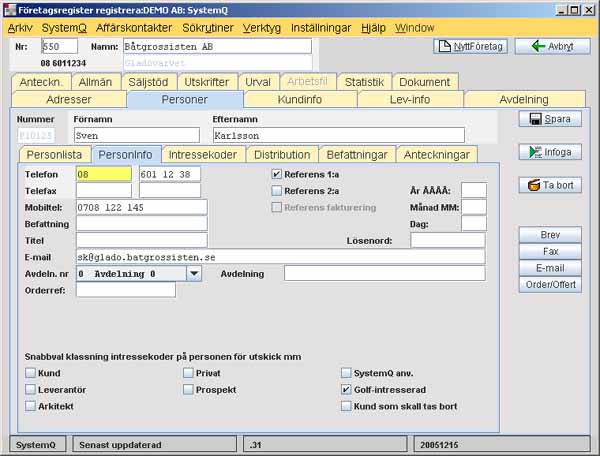Click the Mobiltel field with 0708 122 145
Viewport: 600px width, 456px height.
pos(142,207)
